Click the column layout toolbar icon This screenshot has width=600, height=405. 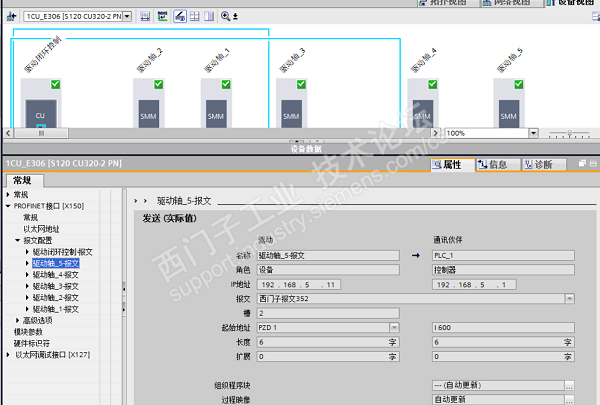tap(209, 16)
